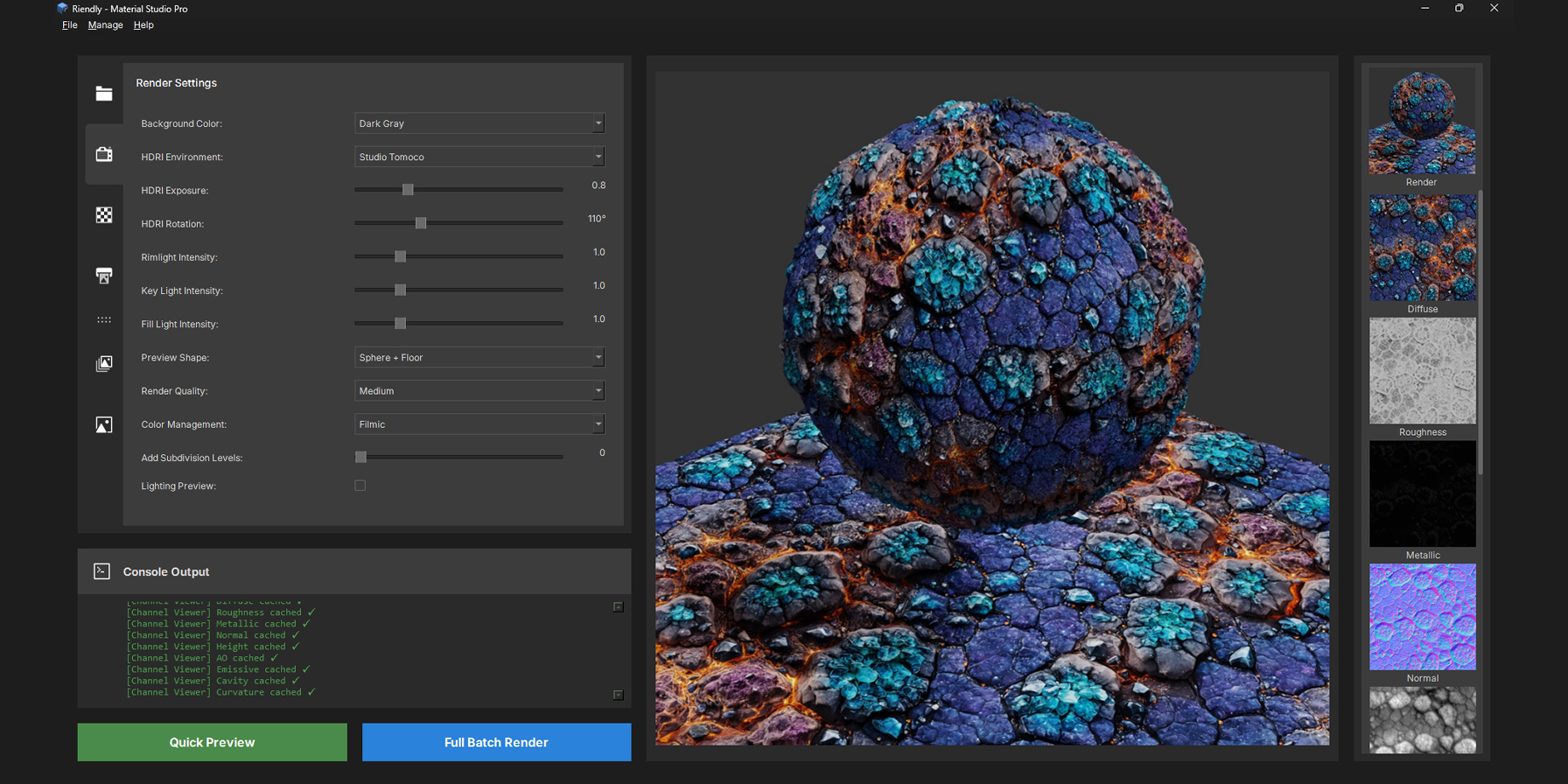1568x784 pixels.
Task: Open the HDRI Environment dropdown
Action: (479, 157)
